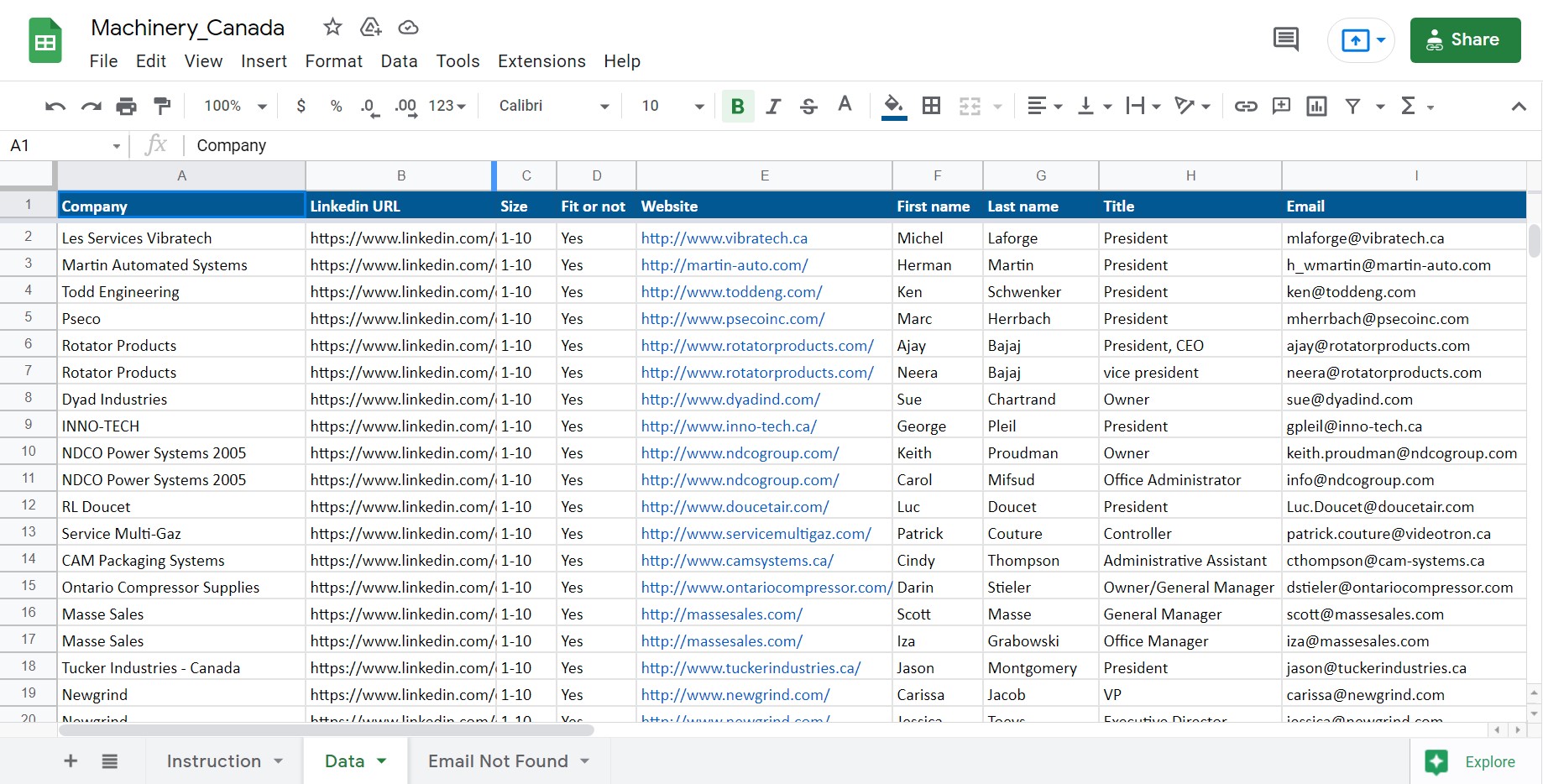
Task: Open the 123 number format dropdown
Action: pos(447,106)
